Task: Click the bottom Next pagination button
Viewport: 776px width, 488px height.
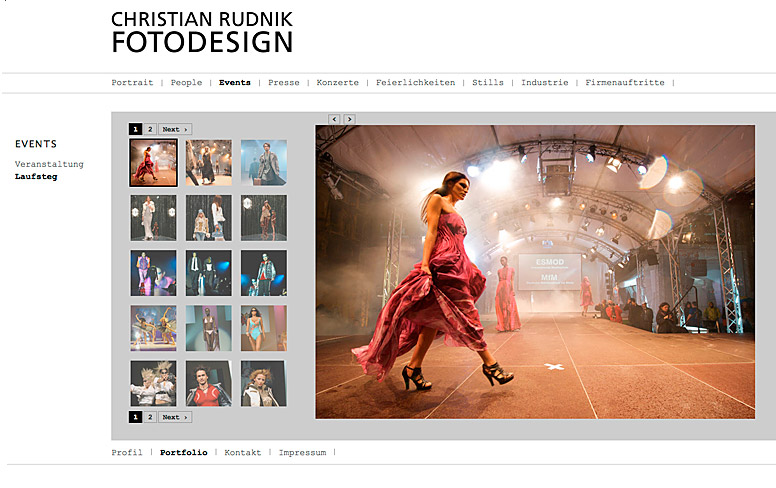Action: pos(174,417)
